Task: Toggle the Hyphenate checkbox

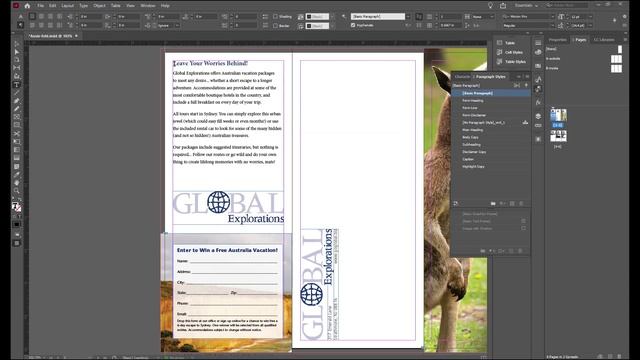Action: point(353,25)
